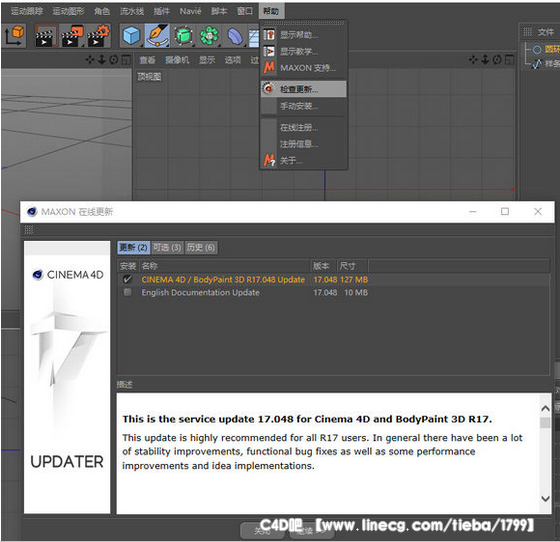Select the English Documentation Update row
The image size is (560, 542).
[333, 292]
